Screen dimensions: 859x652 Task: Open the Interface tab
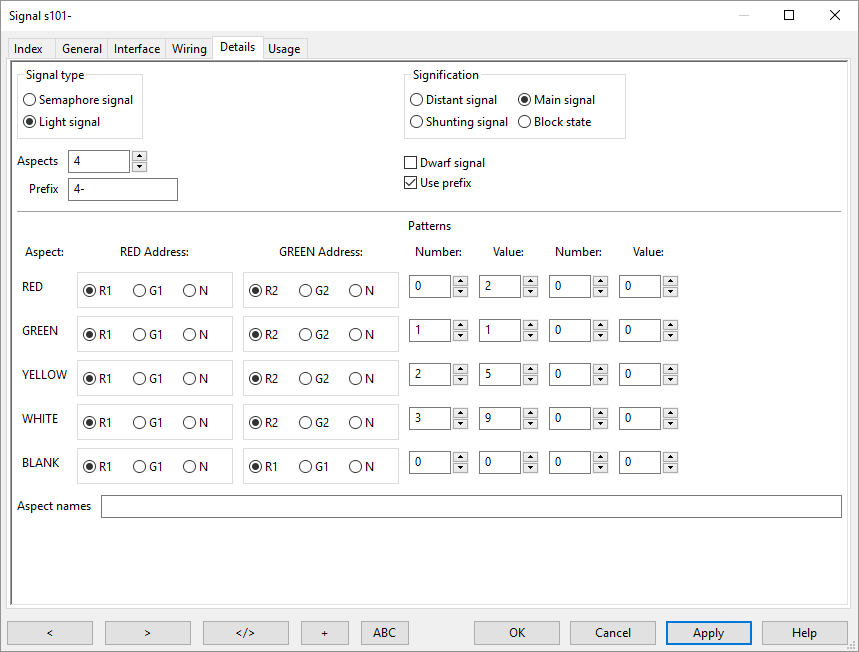point(137,49)
